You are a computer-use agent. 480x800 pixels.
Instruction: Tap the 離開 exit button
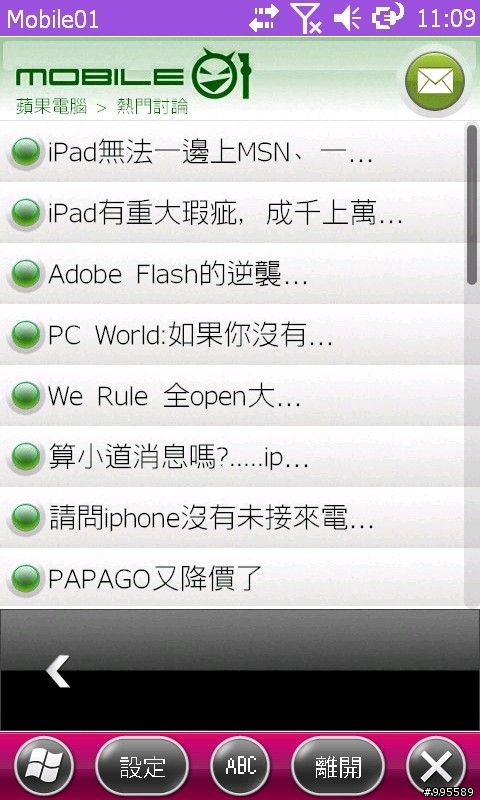pos(338,766)
